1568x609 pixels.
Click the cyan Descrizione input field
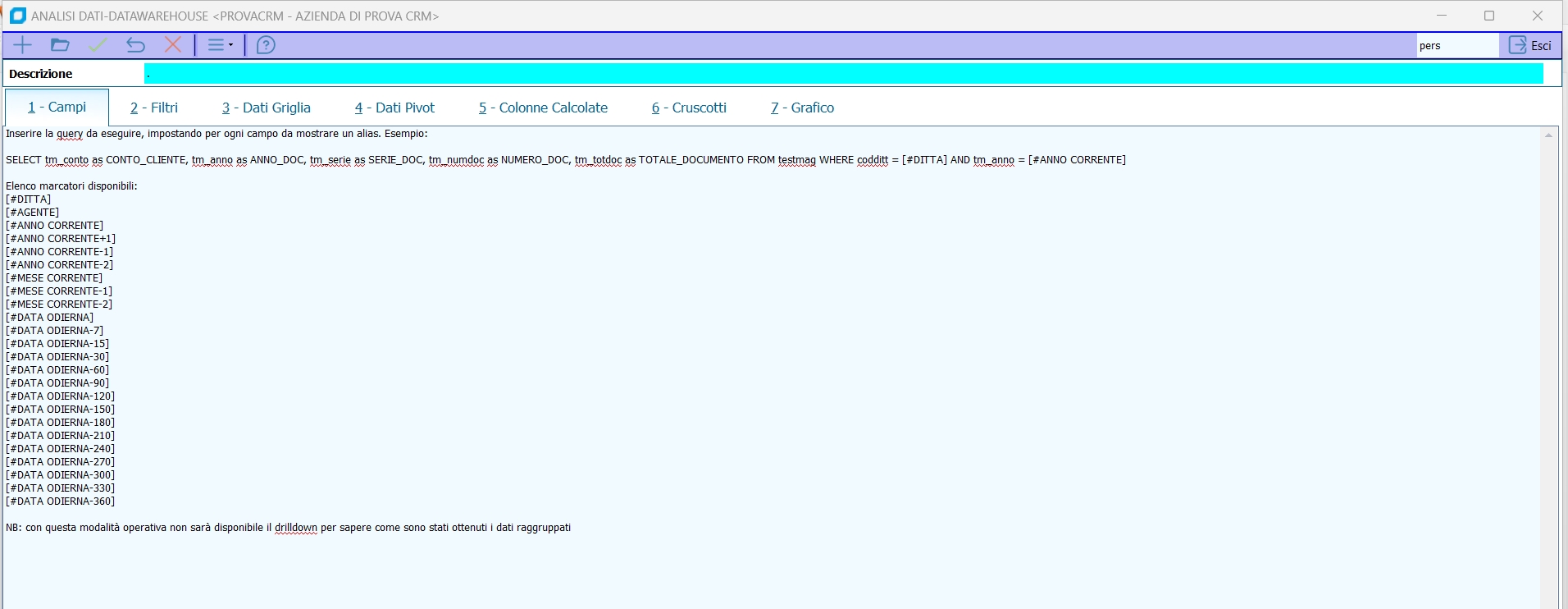point(844,74)
